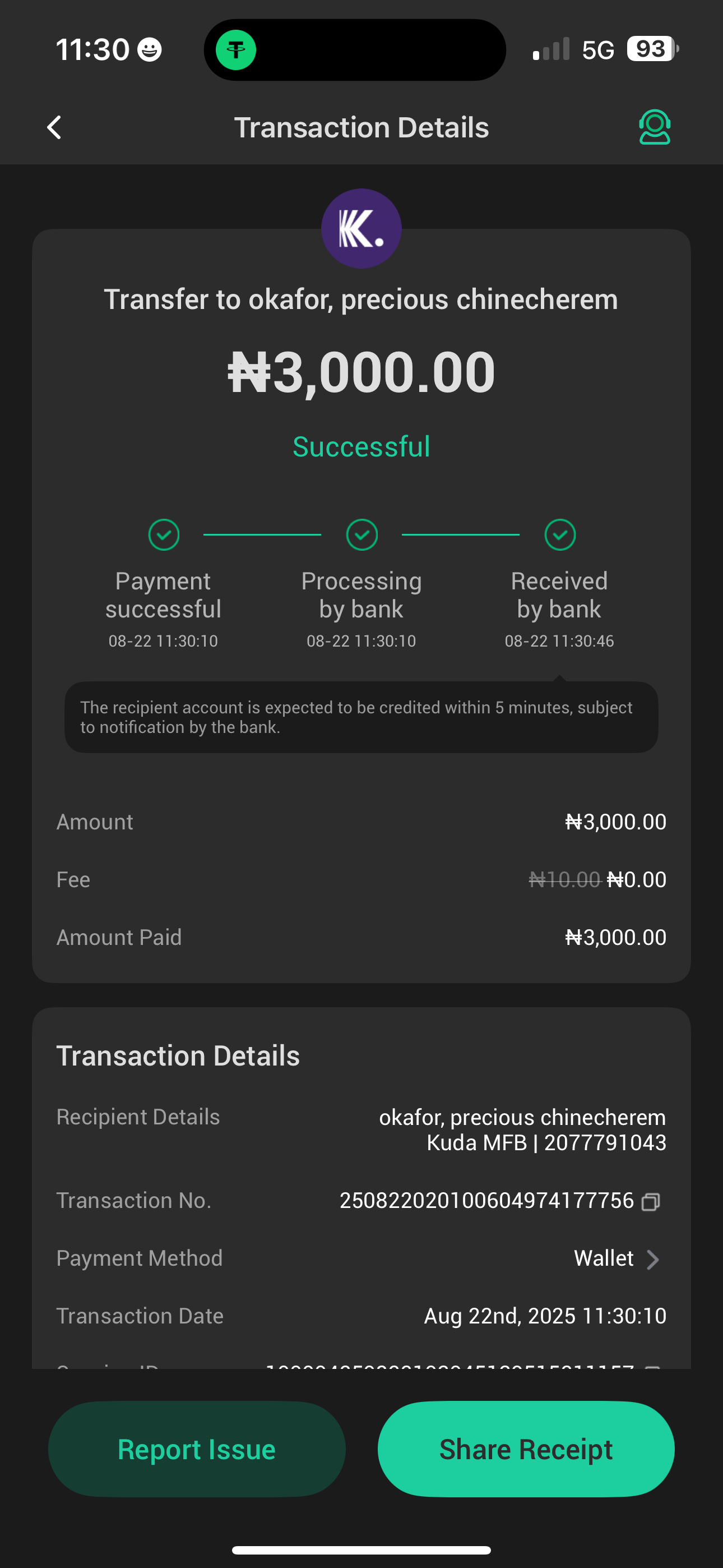Tap the transaction number value
This screenshot has height=1568, width=723.
pyautogui.click(x=486, y=1200)
